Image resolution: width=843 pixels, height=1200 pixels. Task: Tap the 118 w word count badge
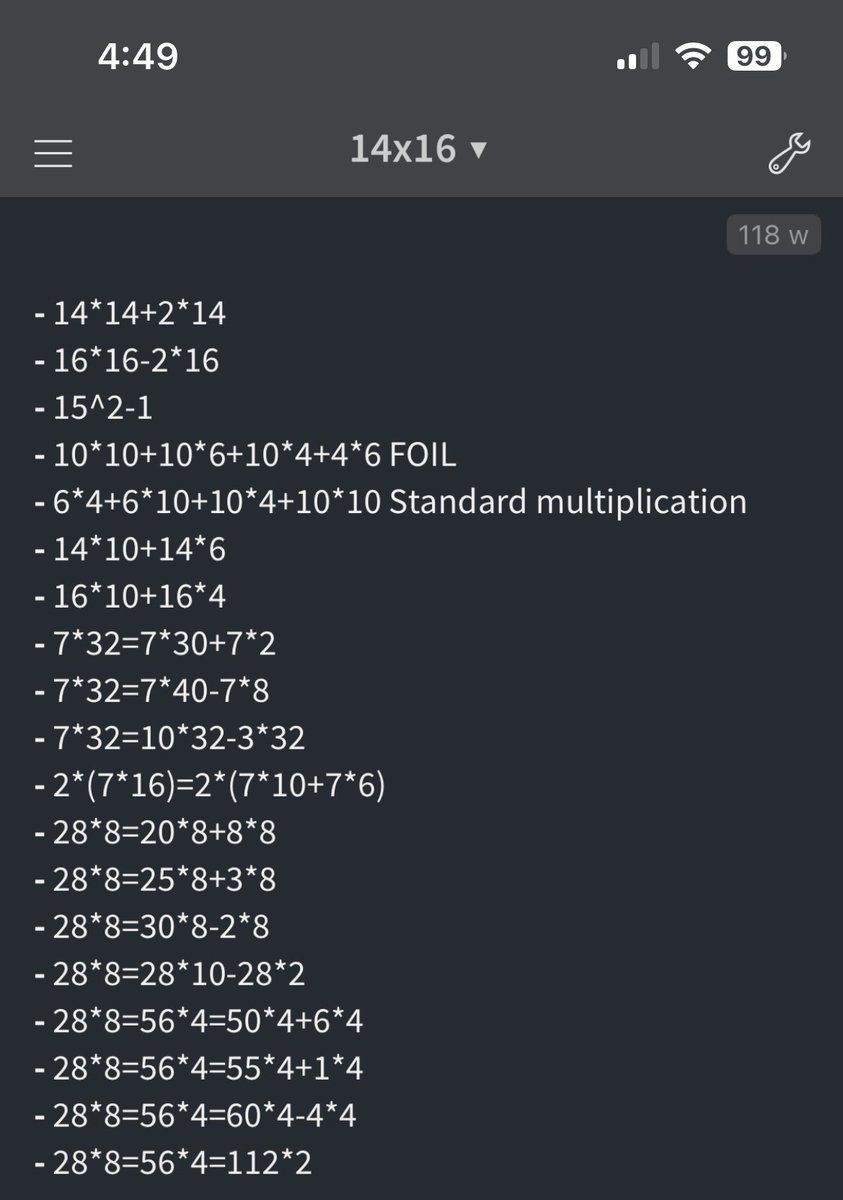tap(773, 235)
